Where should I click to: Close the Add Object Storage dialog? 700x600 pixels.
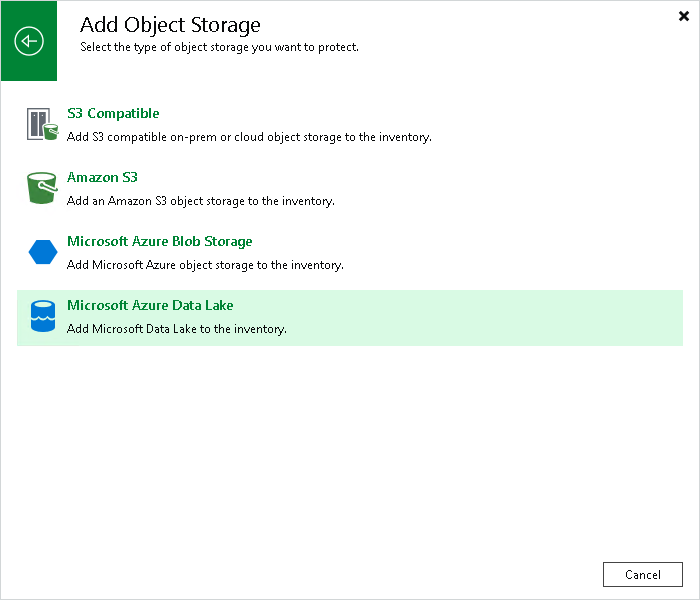683,16
